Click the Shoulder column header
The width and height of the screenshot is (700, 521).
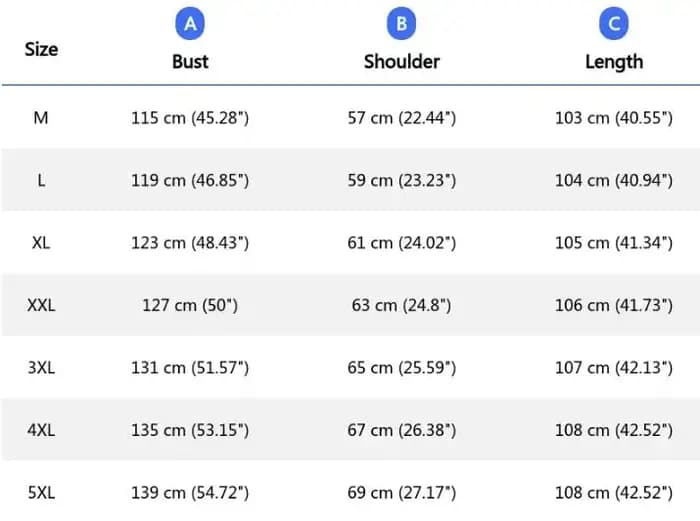click(401, 62)
